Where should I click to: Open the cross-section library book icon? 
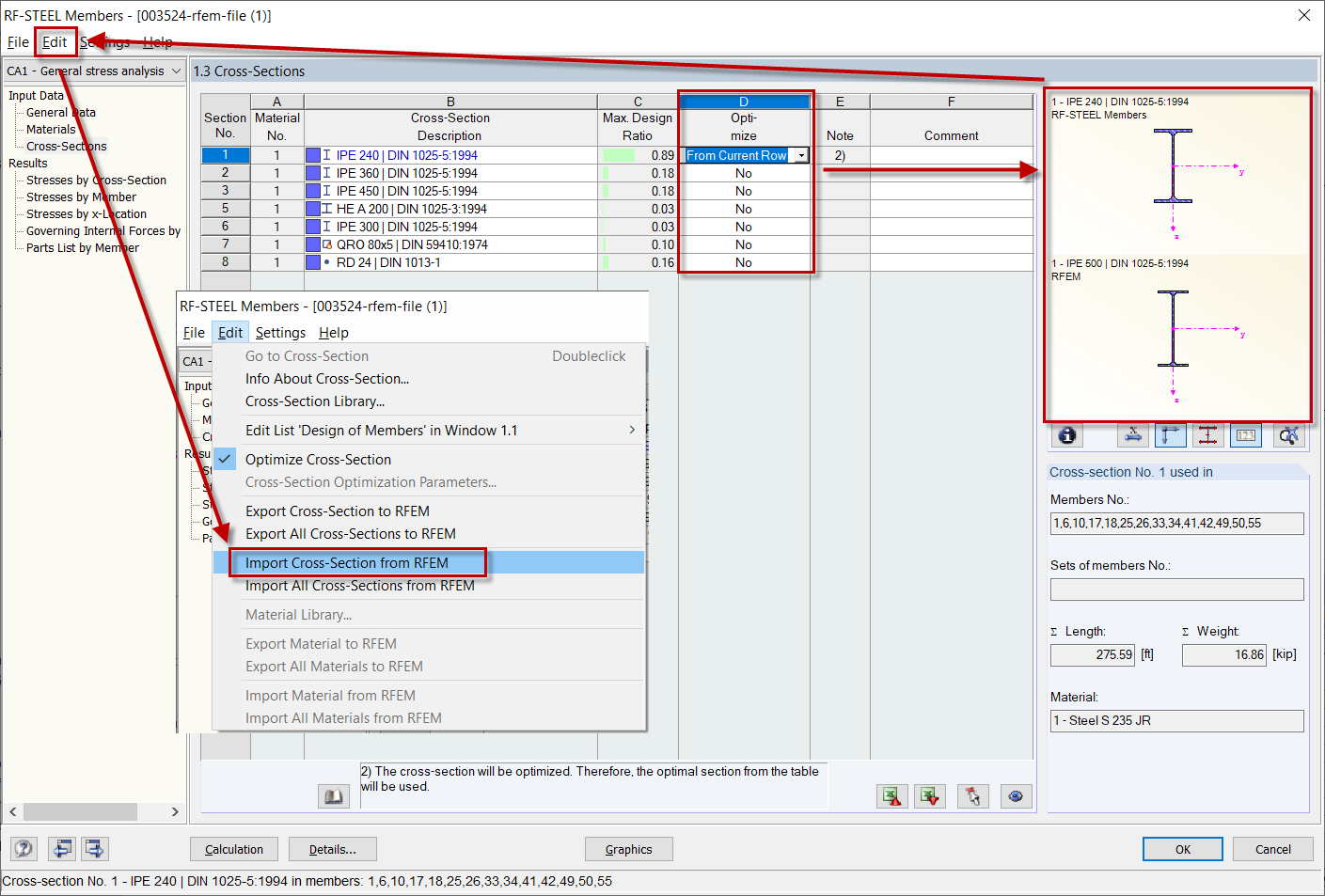pyautogui.click(x=334, y=796)
